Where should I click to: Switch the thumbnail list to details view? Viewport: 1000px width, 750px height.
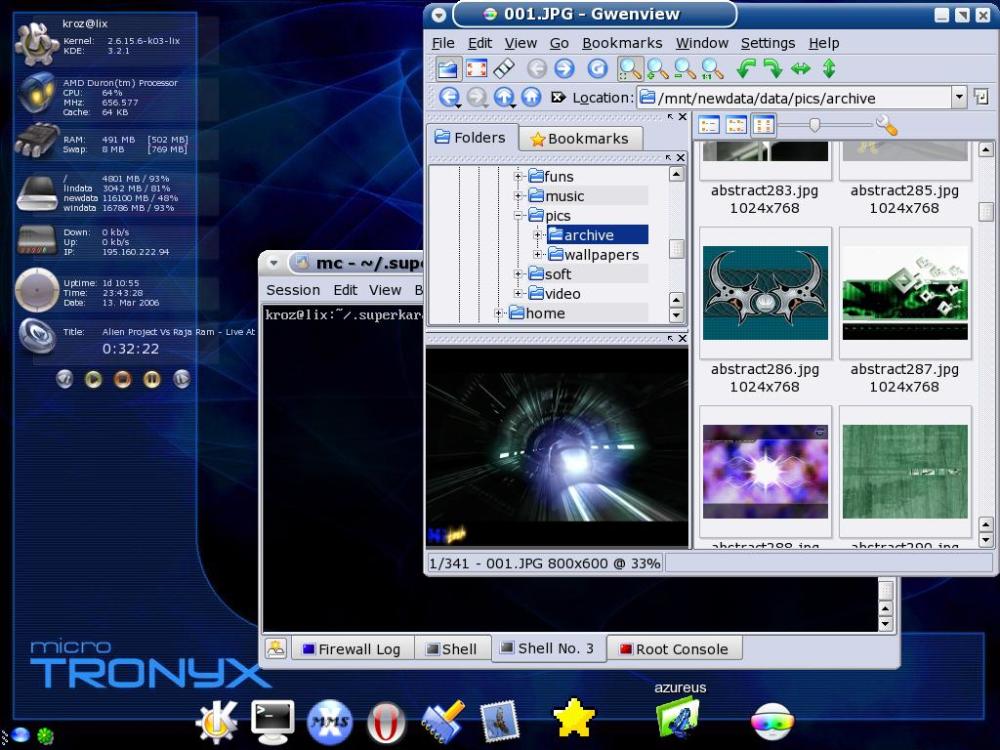(709, 125)
